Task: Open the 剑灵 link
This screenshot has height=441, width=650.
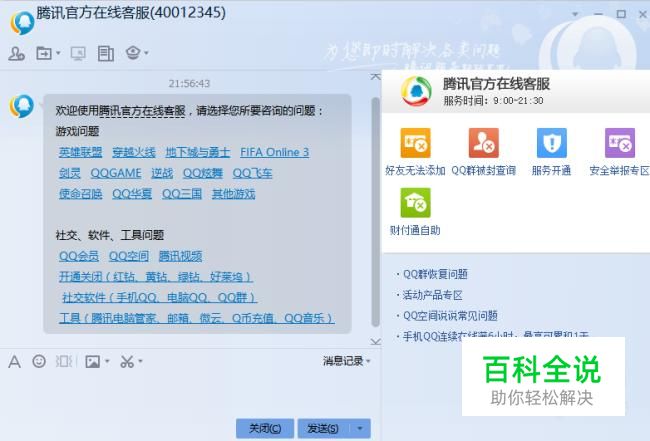Action: coord(70,173)
